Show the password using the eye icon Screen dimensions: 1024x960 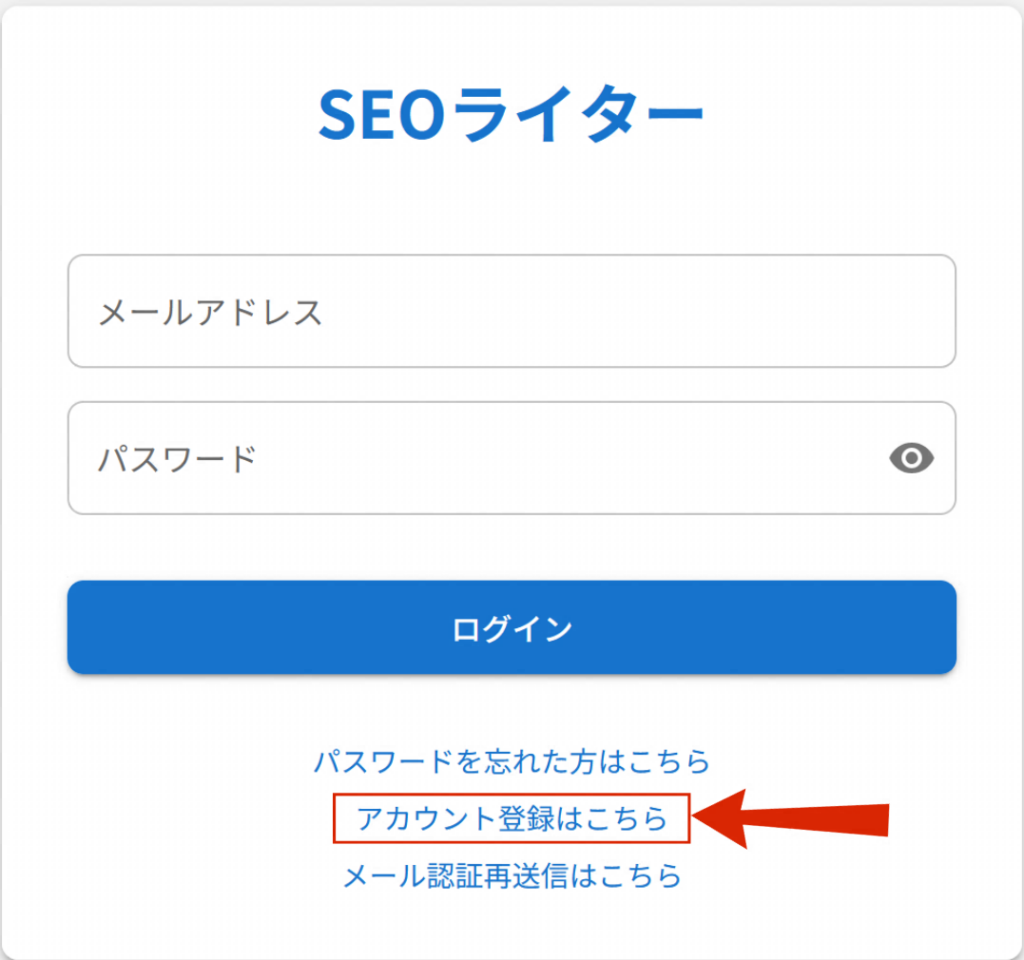(x=912, y=458)
